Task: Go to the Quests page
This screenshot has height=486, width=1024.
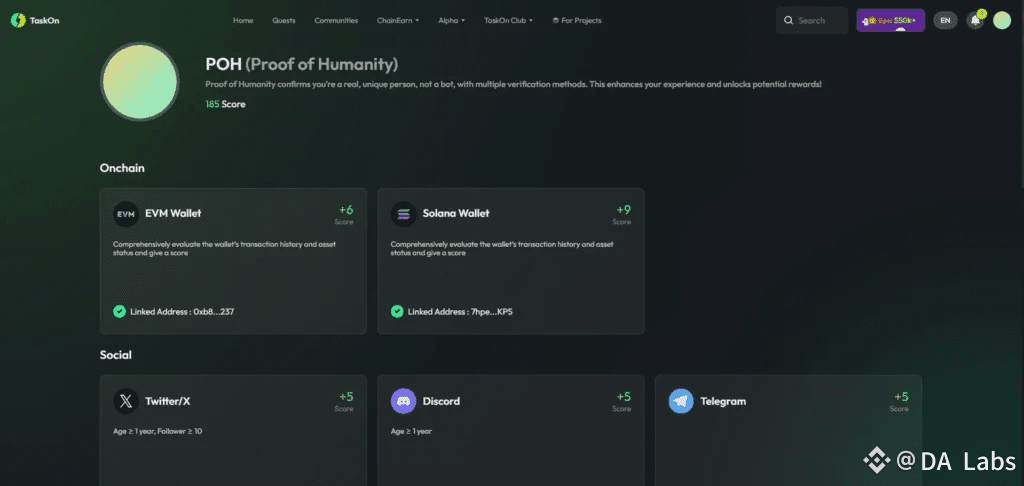Action: pos(284,20)
